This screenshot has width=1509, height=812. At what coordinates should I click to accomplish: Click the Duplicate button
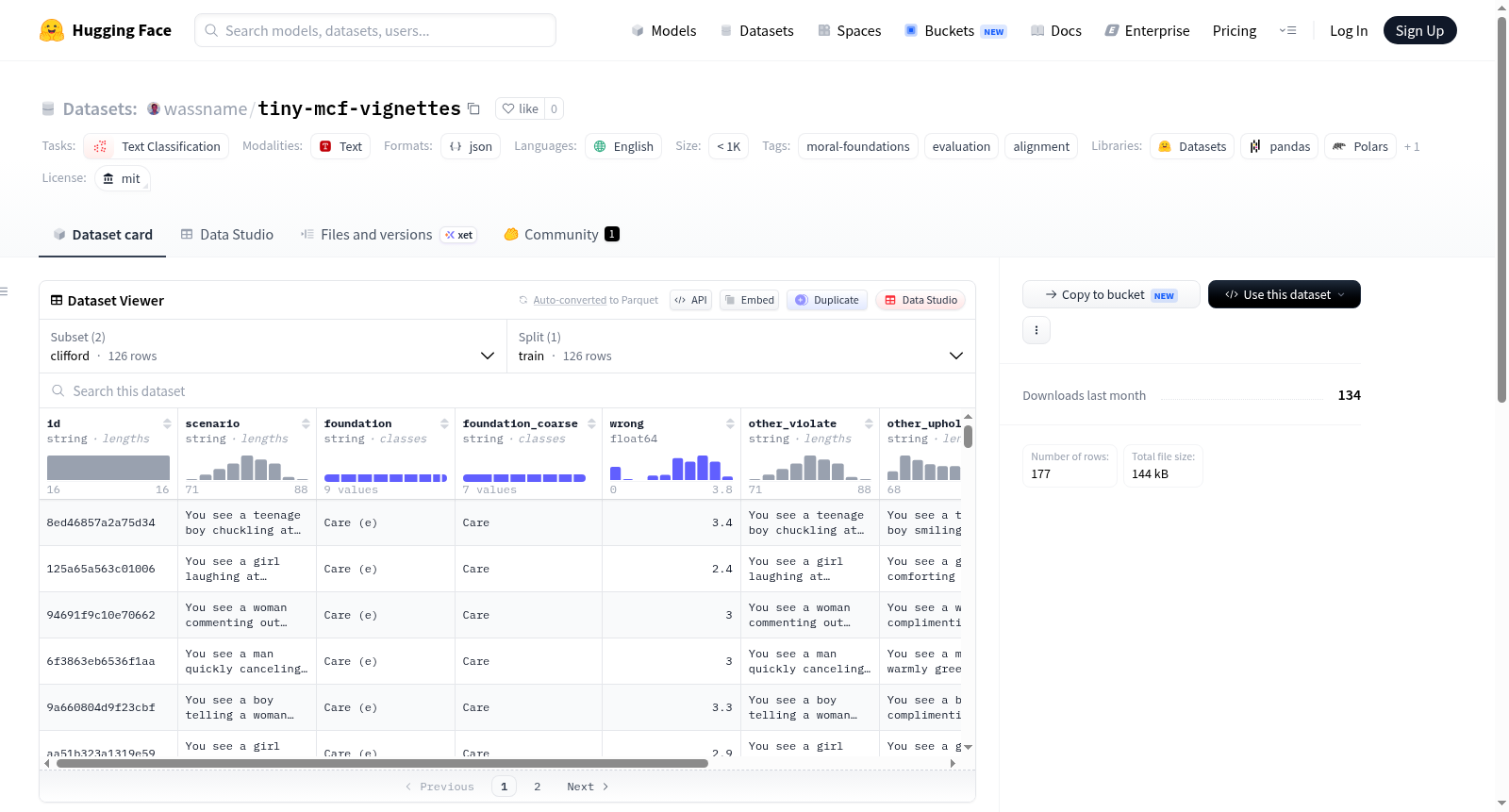click(x=827, y=300)
